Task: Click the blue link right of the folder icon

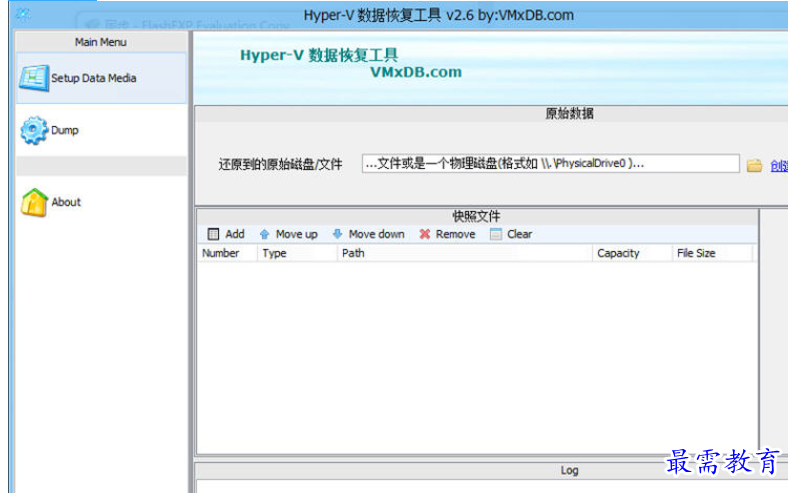Action: tap(779, 166)
